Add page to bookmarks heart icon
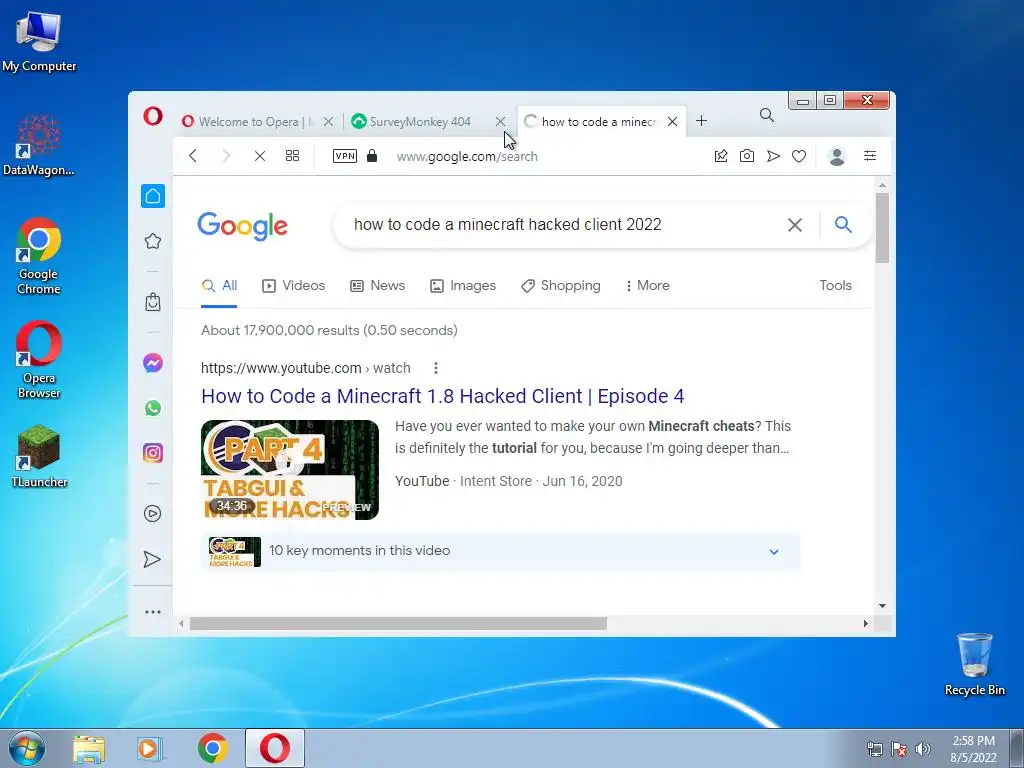This screenshot has width=1024, height=768. tap(799, 156)
